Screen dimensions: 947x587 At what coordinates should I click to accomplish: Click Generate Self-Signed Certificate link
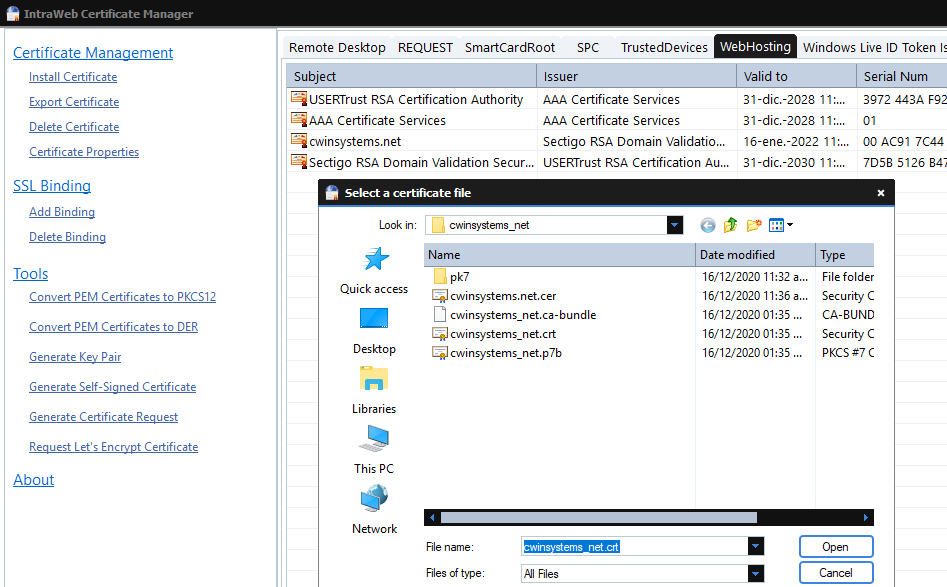[x=112, y=387]
